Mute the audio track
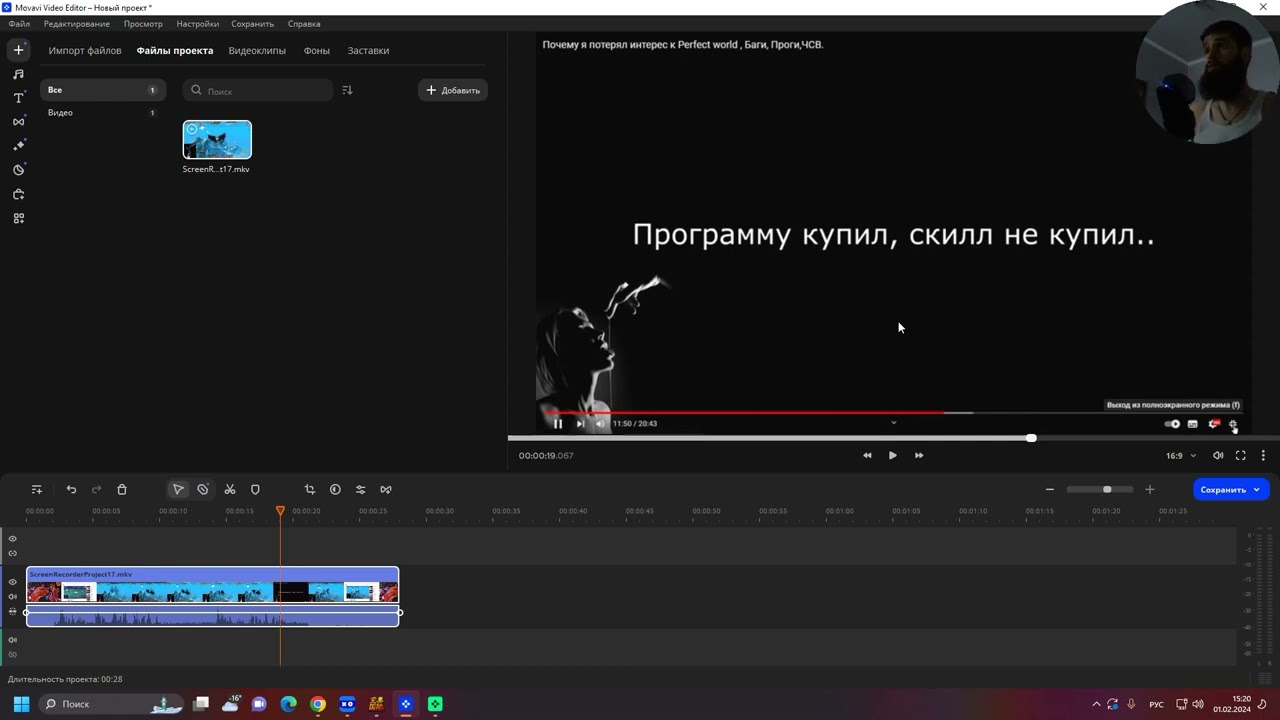The image size is (1280, 720). click(13, 639)
